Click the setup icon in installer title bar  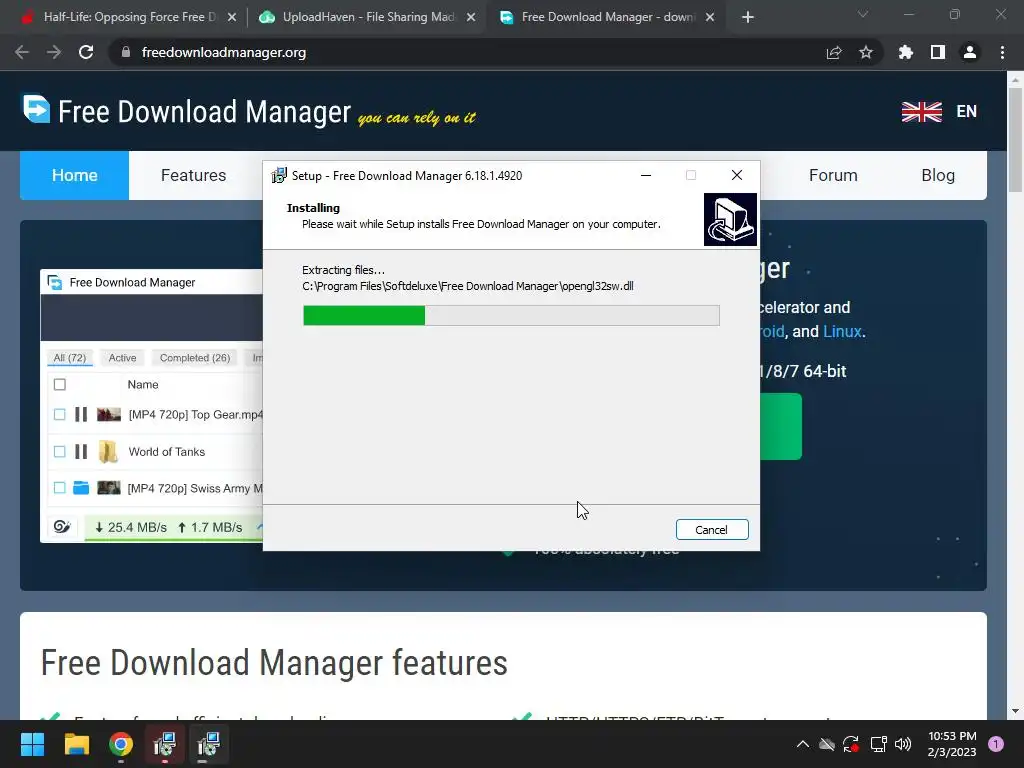pos(280,175)
